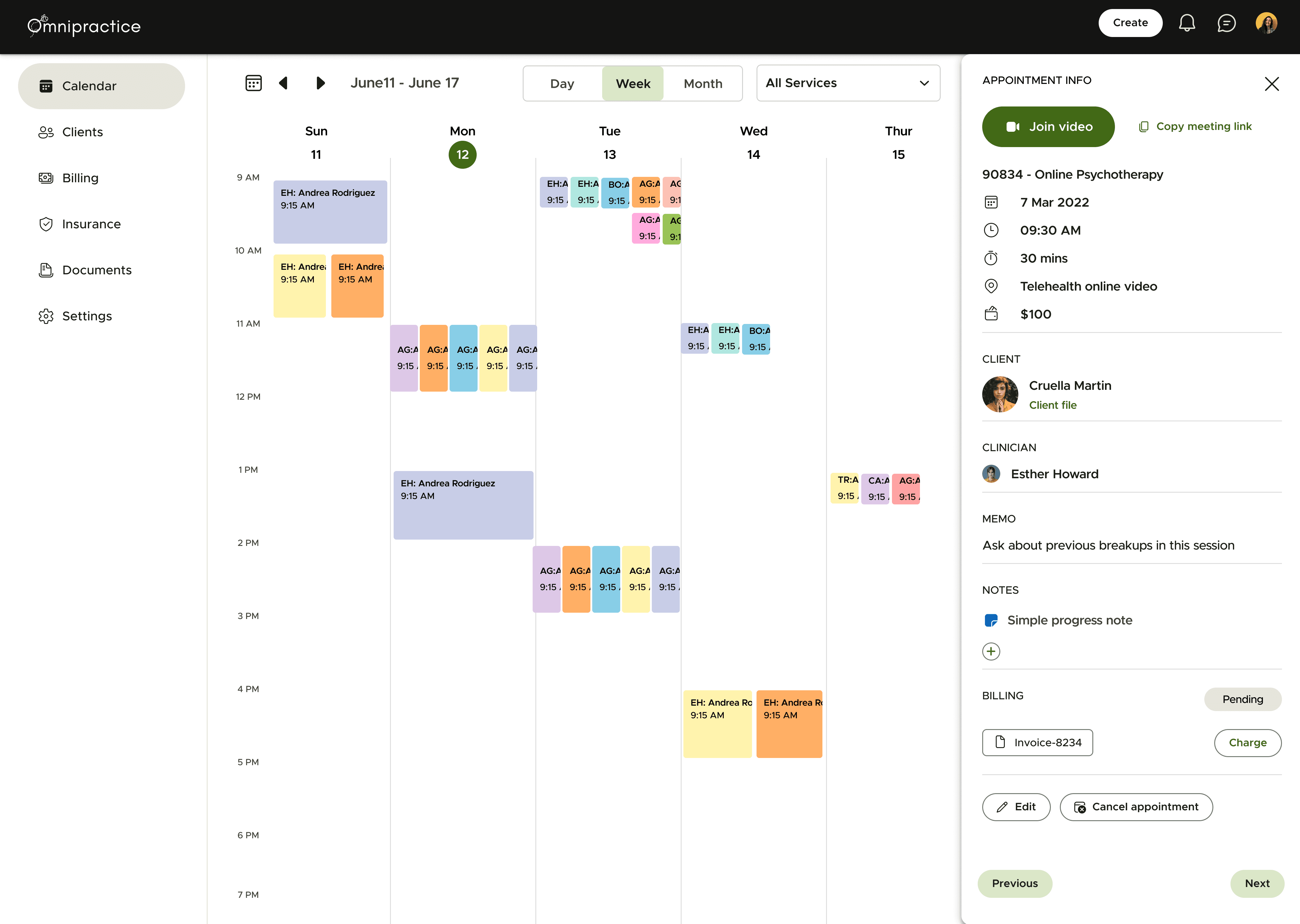Close the appointment info panel

pyautogui.click(x=1271, y=84)
